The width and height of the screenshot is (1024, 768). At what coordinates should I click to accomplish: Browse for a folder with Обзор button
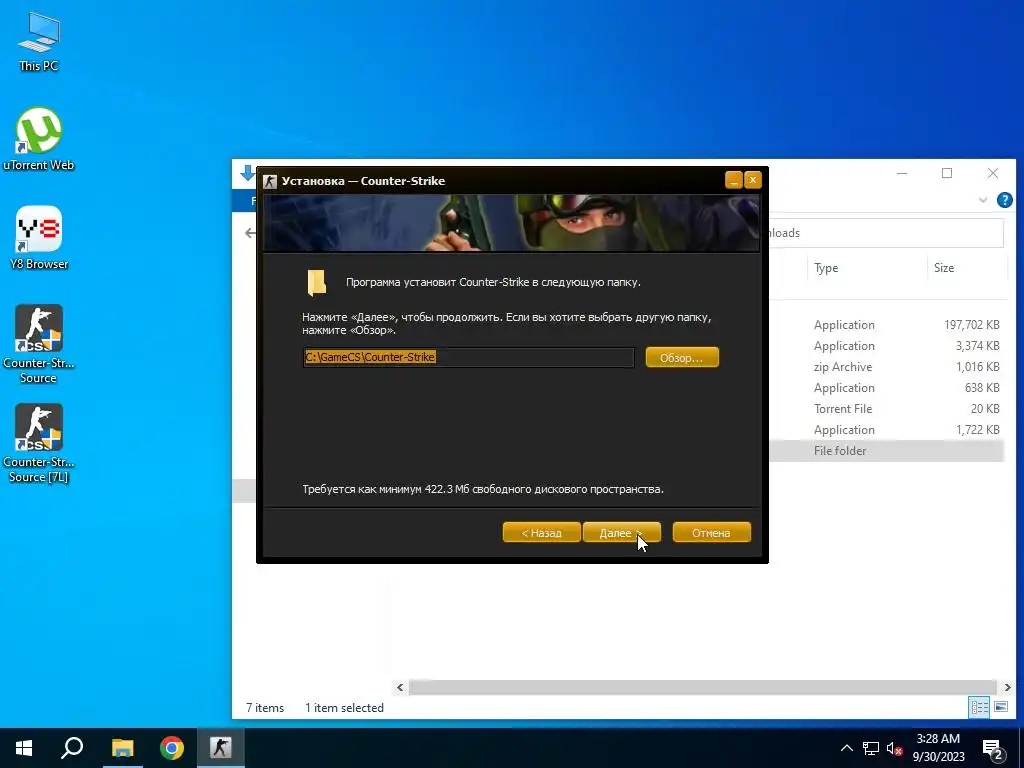click(682, 357)
